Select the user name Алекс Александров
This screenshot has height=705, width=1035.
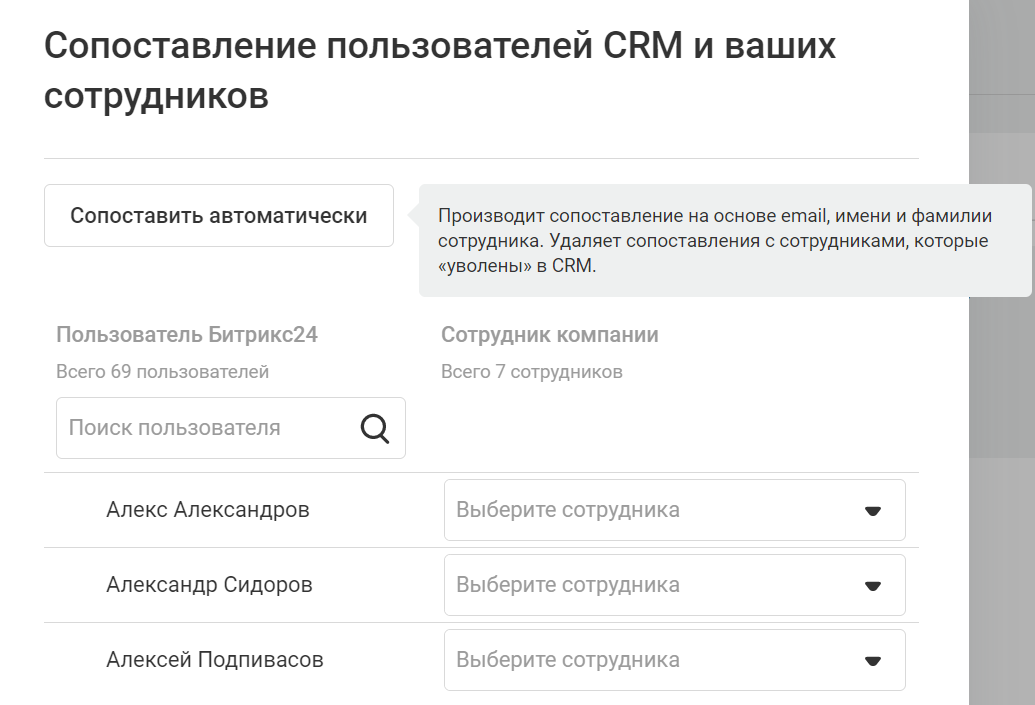[208, 510]
